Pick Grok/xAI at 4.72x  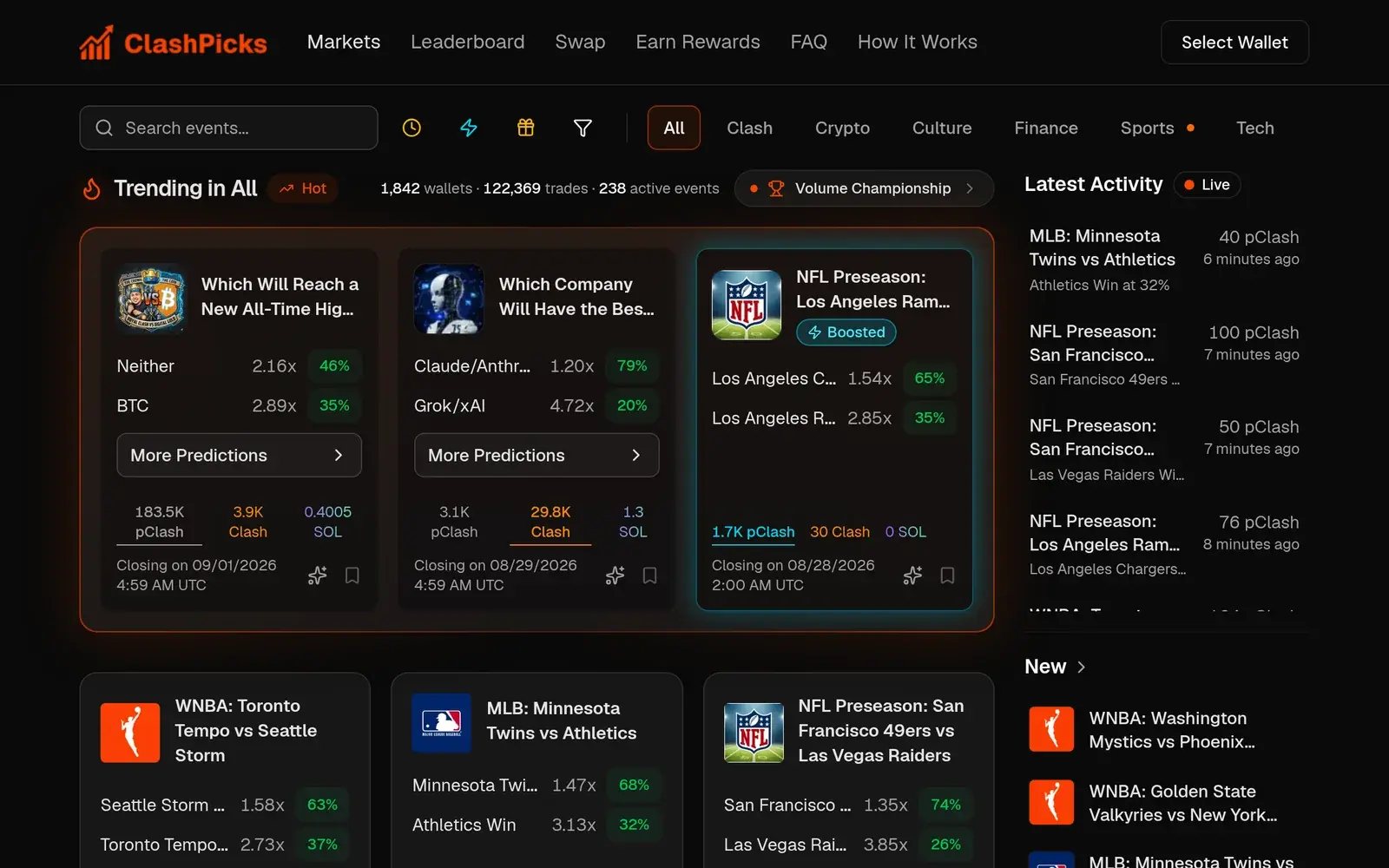(537, 405)
